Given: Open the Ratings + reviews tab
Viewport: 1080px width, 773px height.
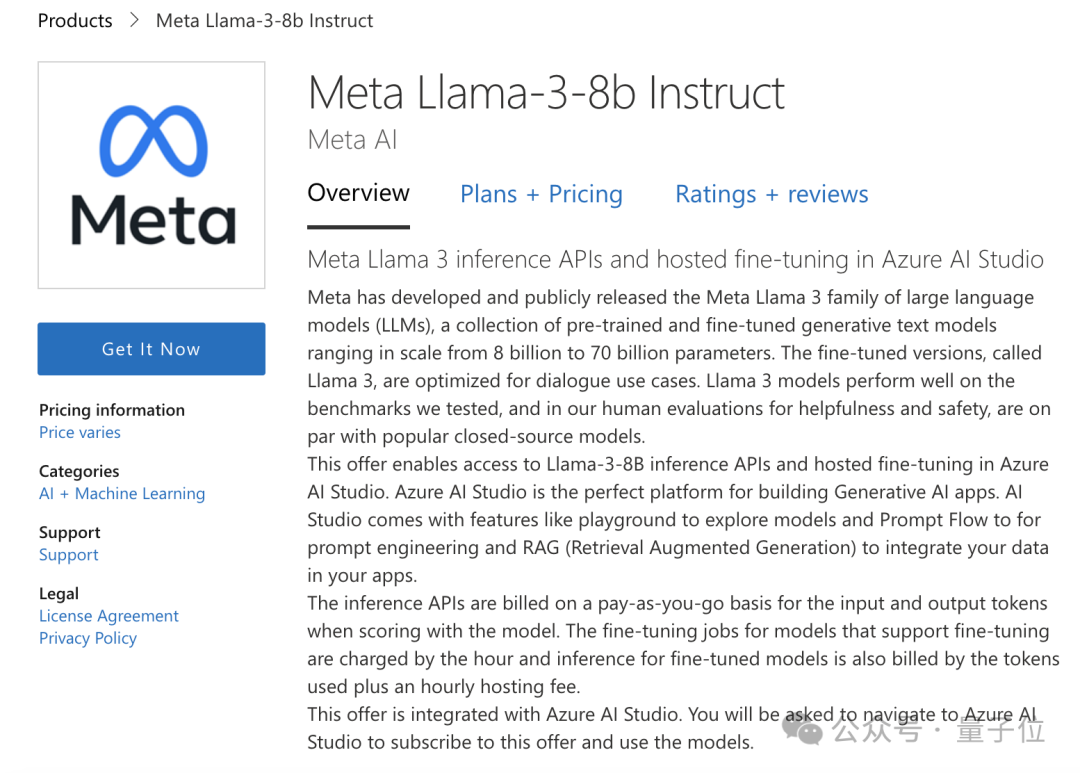Looking at the screenshot, I should [771, 194].
